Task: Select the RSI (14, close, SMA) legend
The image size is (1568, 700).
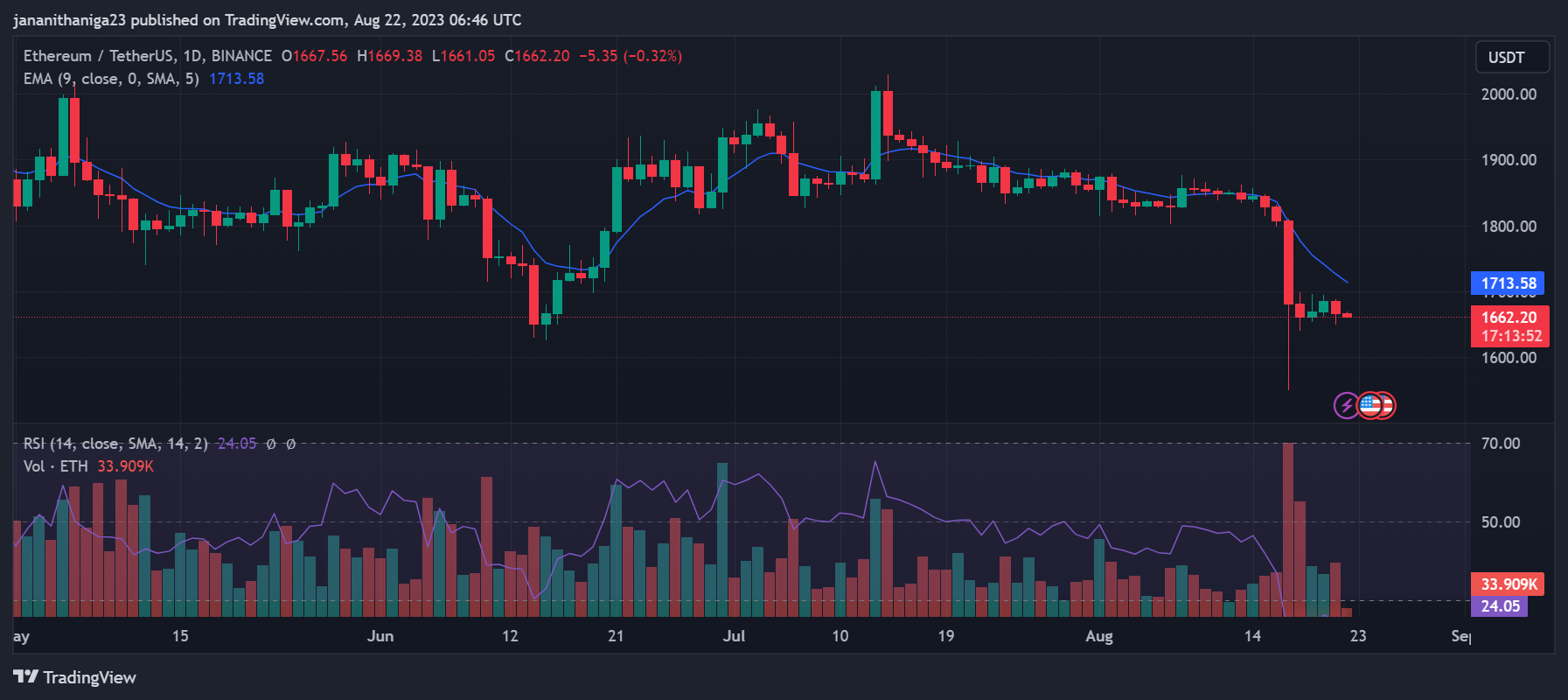Action: coord(115,444)
